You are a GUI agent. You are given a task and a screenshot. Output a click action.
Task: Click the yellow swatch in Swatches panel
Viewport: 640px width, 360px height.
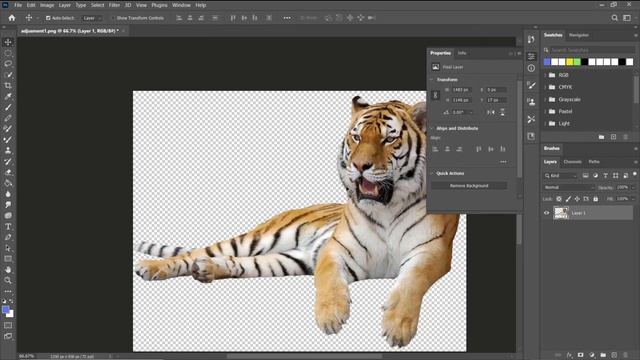pyautogui.click(x=569, y=62)
